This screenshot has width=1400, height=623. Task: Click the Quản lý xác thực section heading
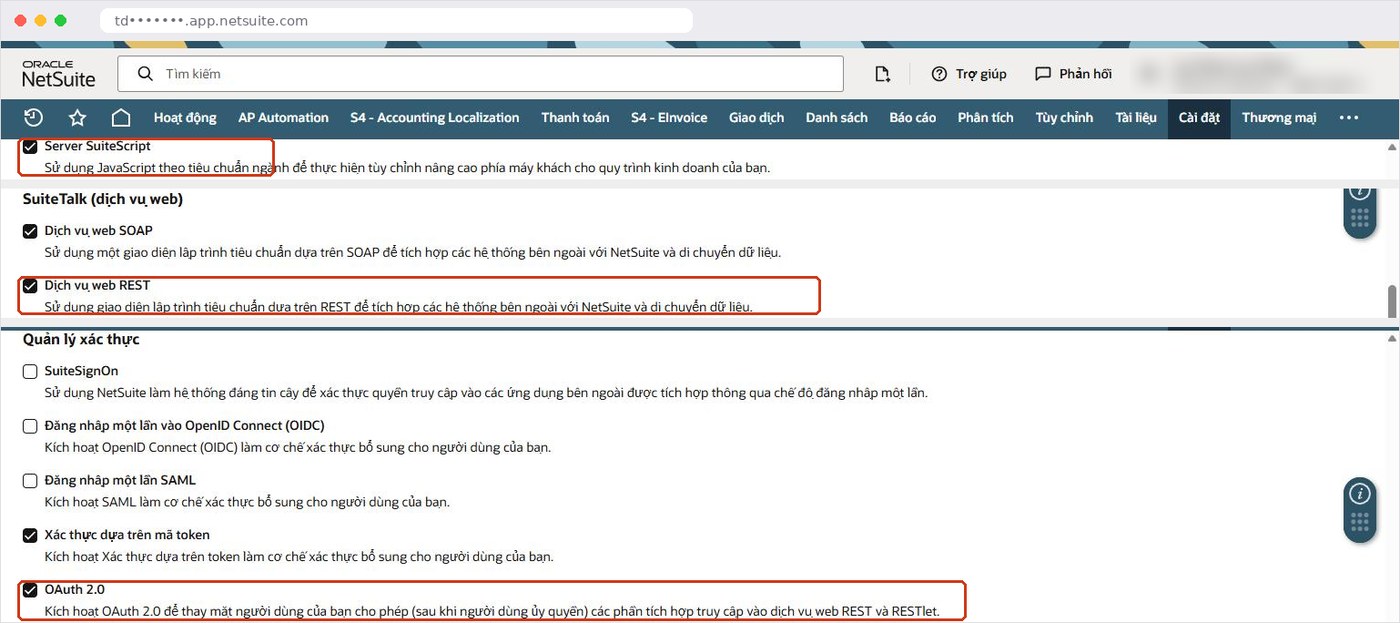coord(81,339)
